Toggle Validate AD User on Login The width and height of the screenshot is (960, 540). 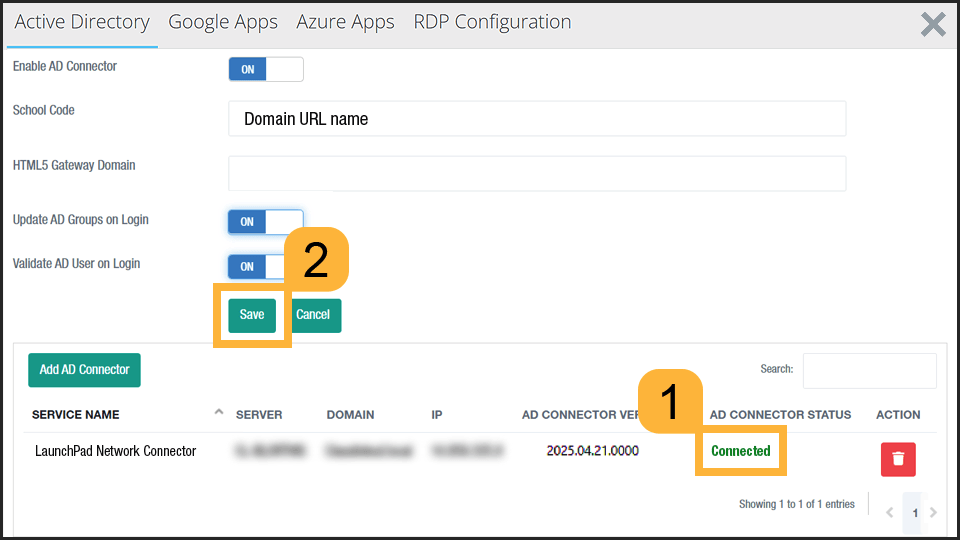(x=257, y=266)
